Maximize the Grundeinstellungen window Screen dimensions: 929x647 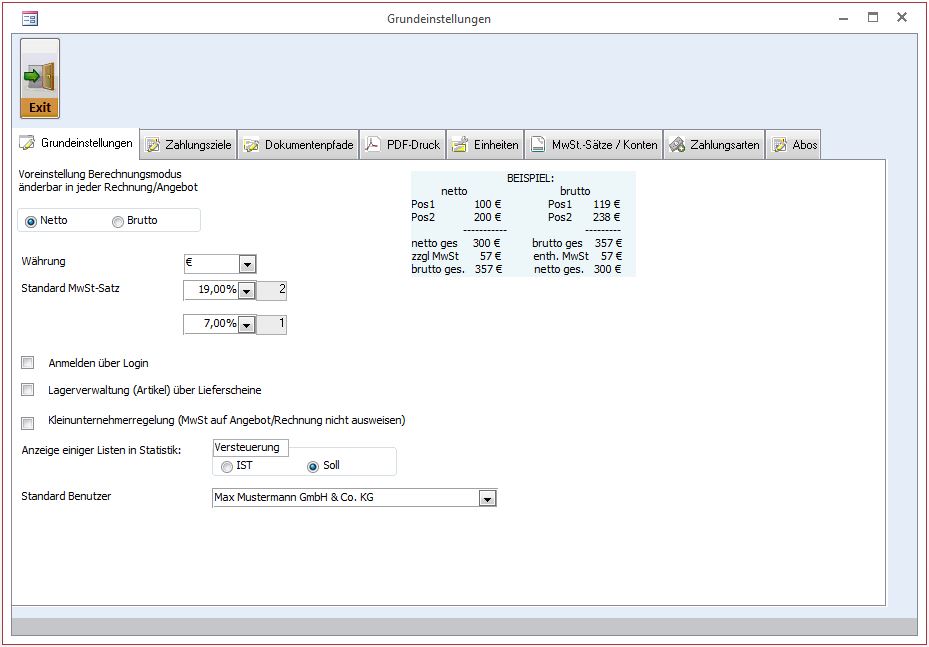[x=873, y=18]
